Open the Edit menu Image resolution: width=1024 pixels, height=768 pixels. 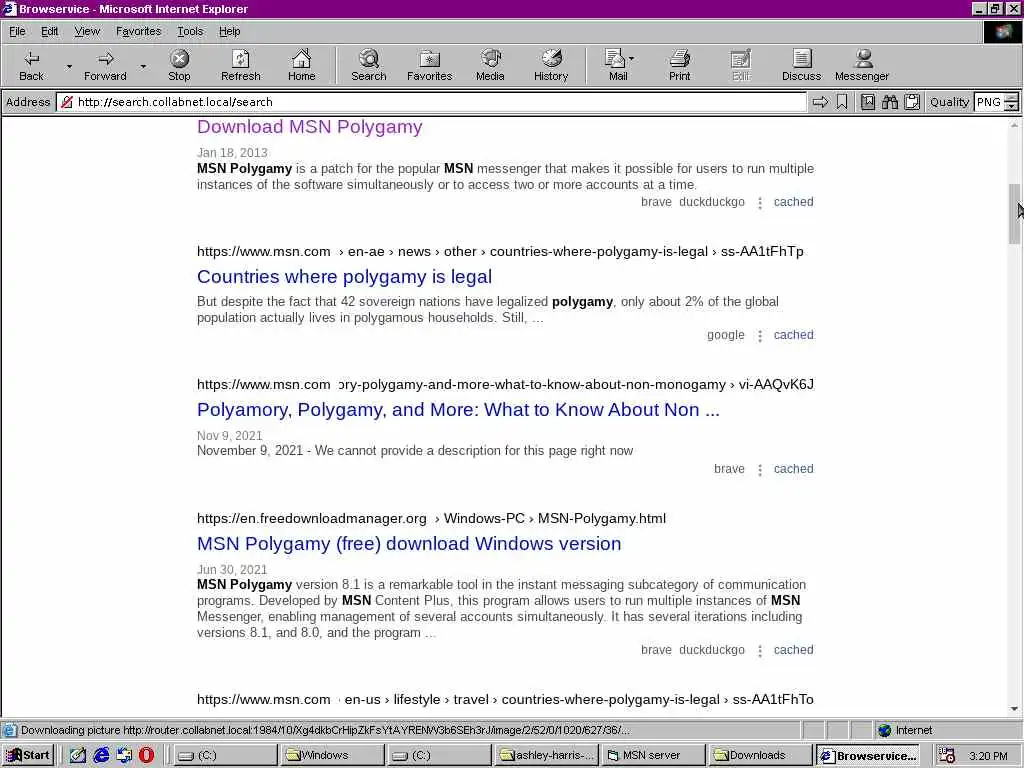49,31
